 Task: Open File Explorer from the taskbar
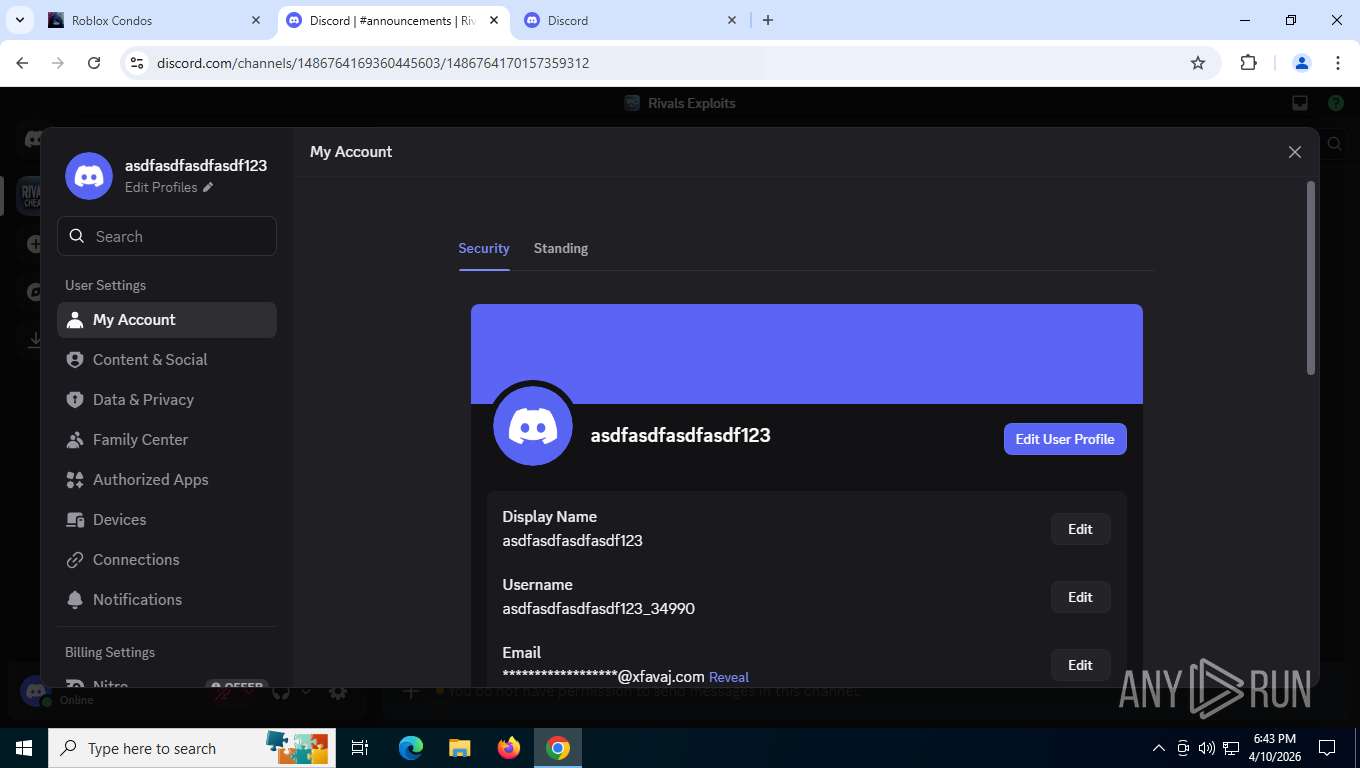click(459, 748)
